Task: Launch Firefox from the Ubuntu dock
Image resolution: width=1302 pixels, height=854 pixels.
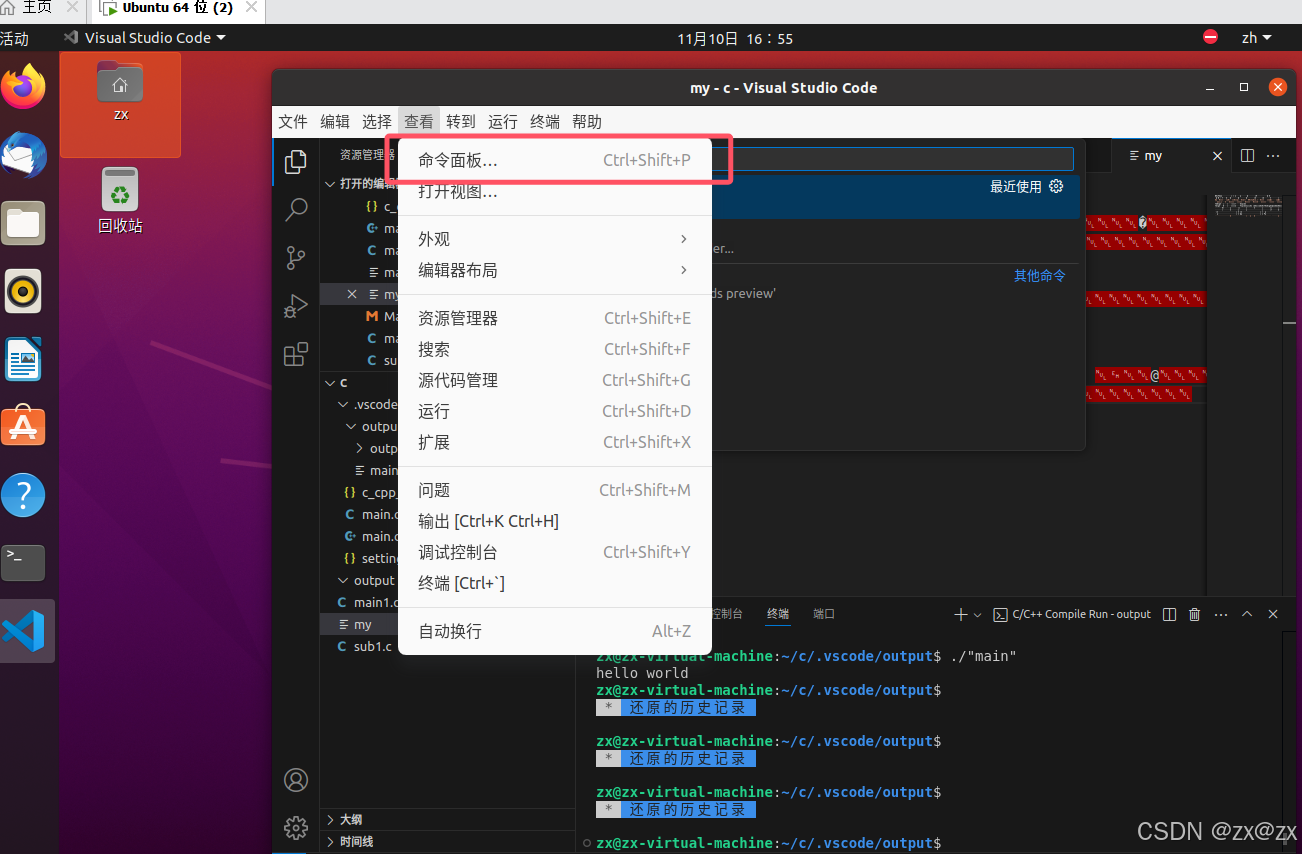Action: pyautogui.click(x=24, y=87)
